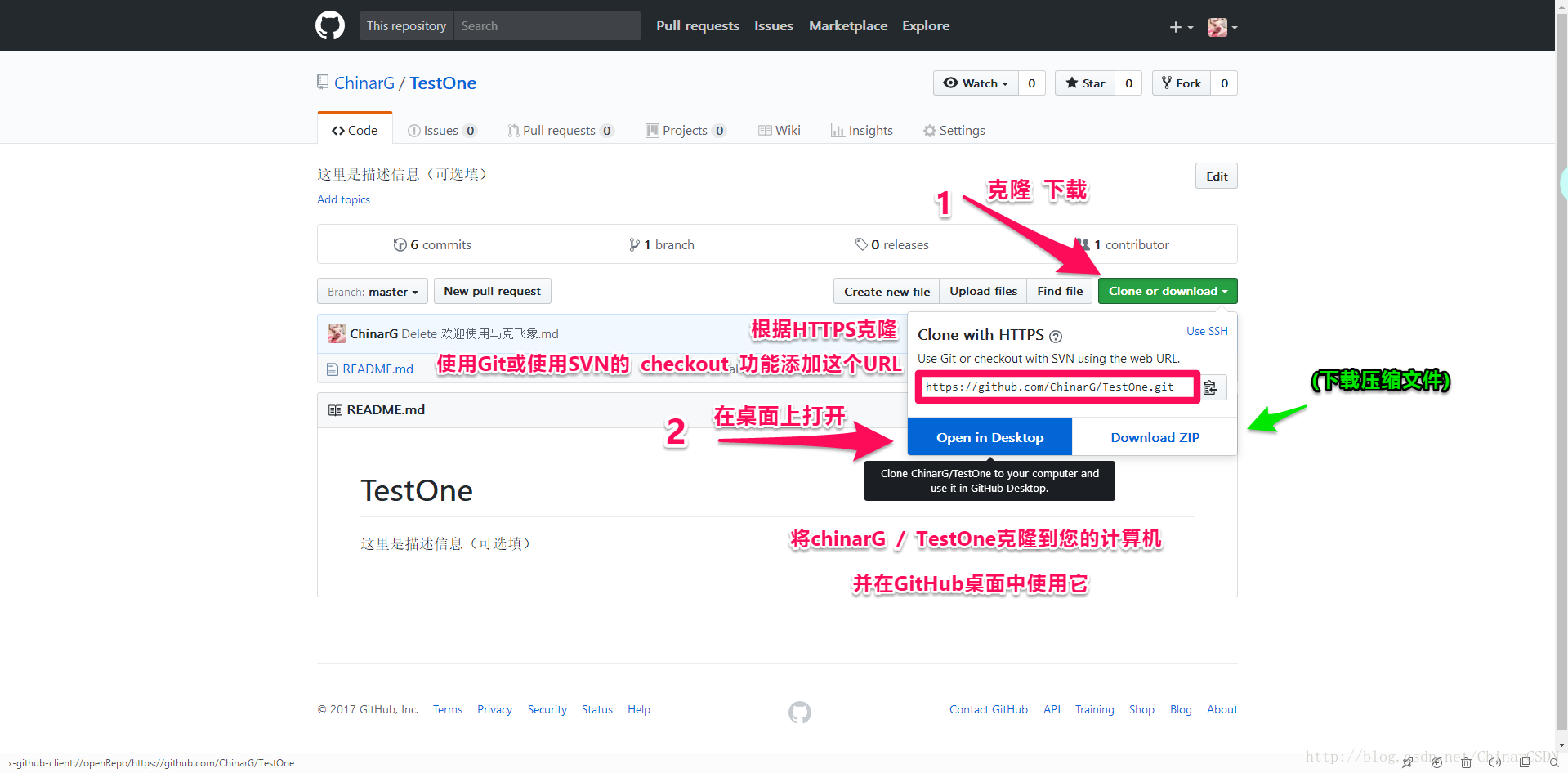Click the Find file button
The height and width of the screenshot is (773, 1568).
pyautogui.click(x=1060, y=291)
